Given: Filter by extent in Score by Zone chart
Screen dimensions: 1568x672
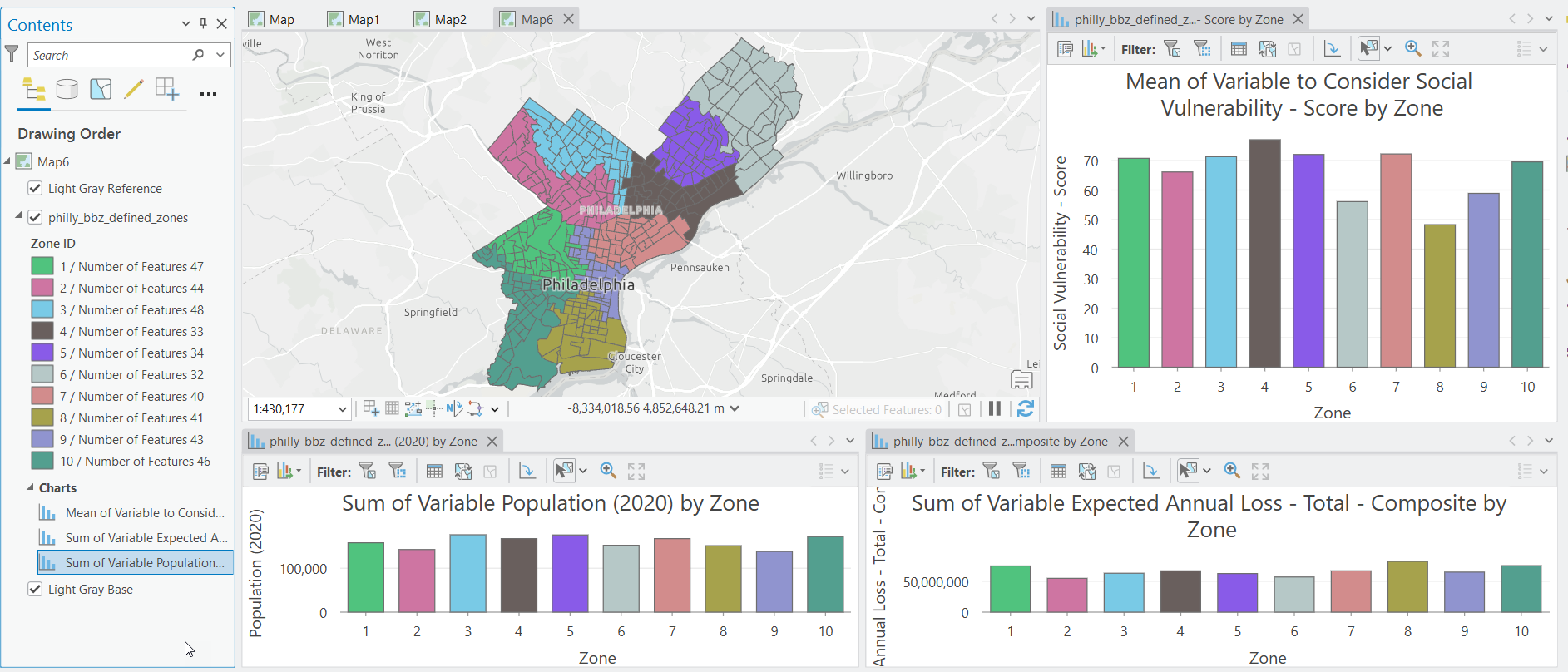Looking at the screenshot, I should point(1202,49).
